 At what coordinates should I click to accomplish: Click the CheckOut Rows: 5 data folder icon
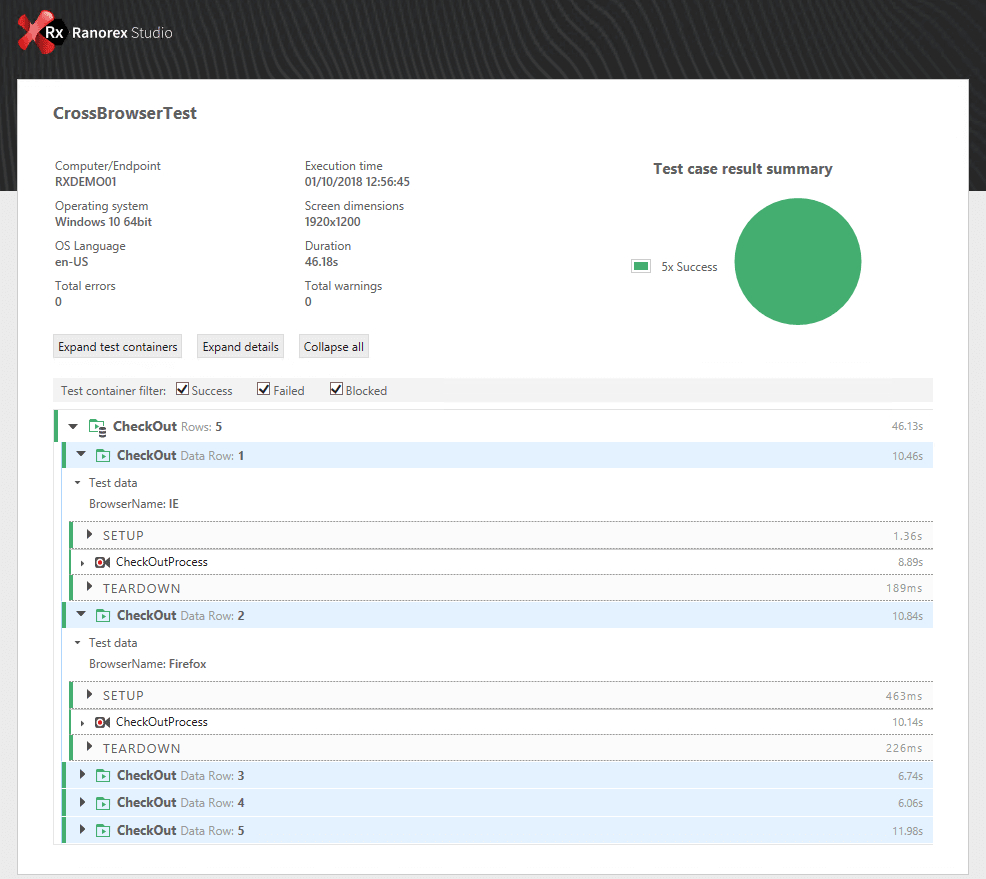coord(97,427)
